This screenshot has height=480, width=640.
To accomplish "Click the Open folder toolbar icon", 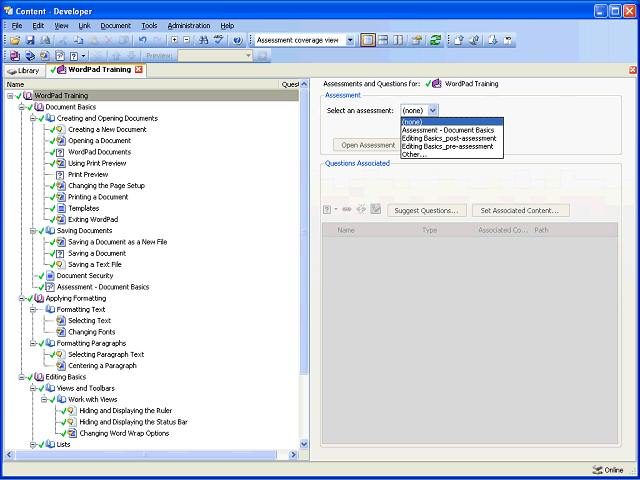I will coord(15,40).
